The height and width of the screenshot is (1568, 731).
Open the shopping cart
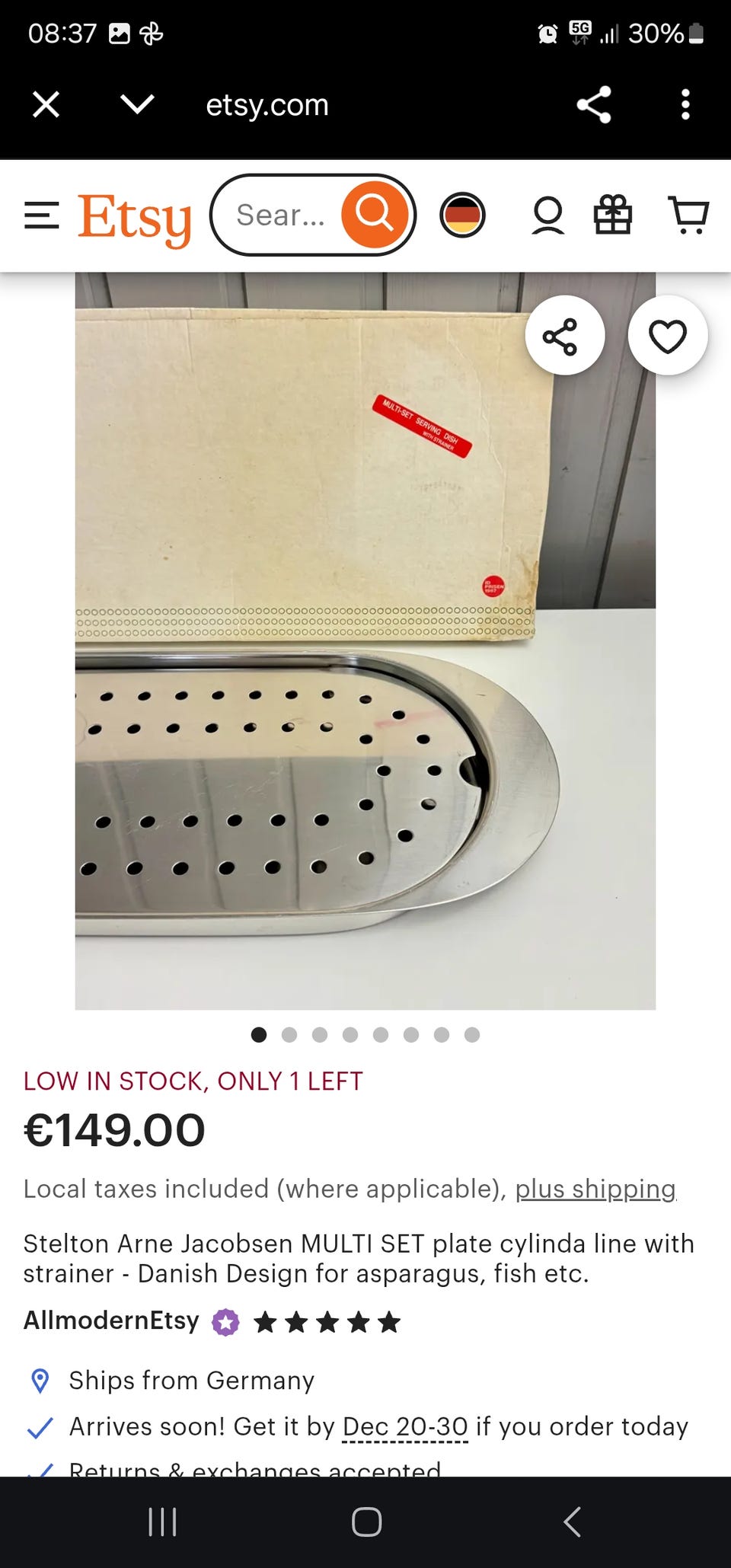coord(688,215)
